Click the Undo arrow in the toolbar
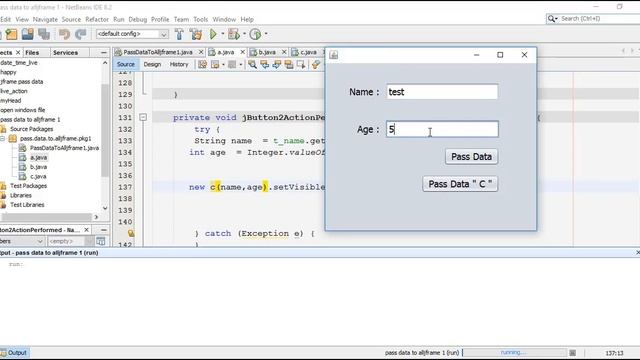640x360 pixels. 64,34
